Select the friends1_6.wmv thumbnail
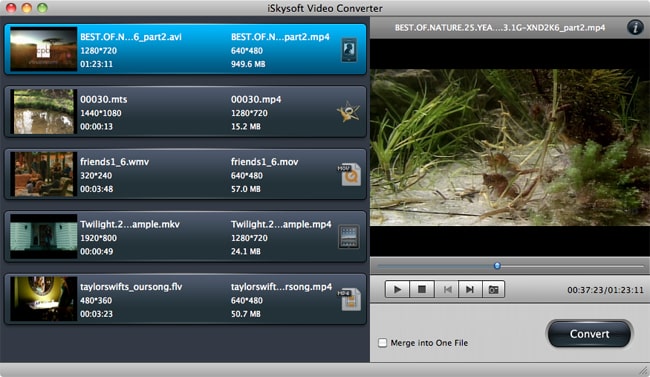The height and width of the screenshot is (377, 650). (x=44, y=174)
